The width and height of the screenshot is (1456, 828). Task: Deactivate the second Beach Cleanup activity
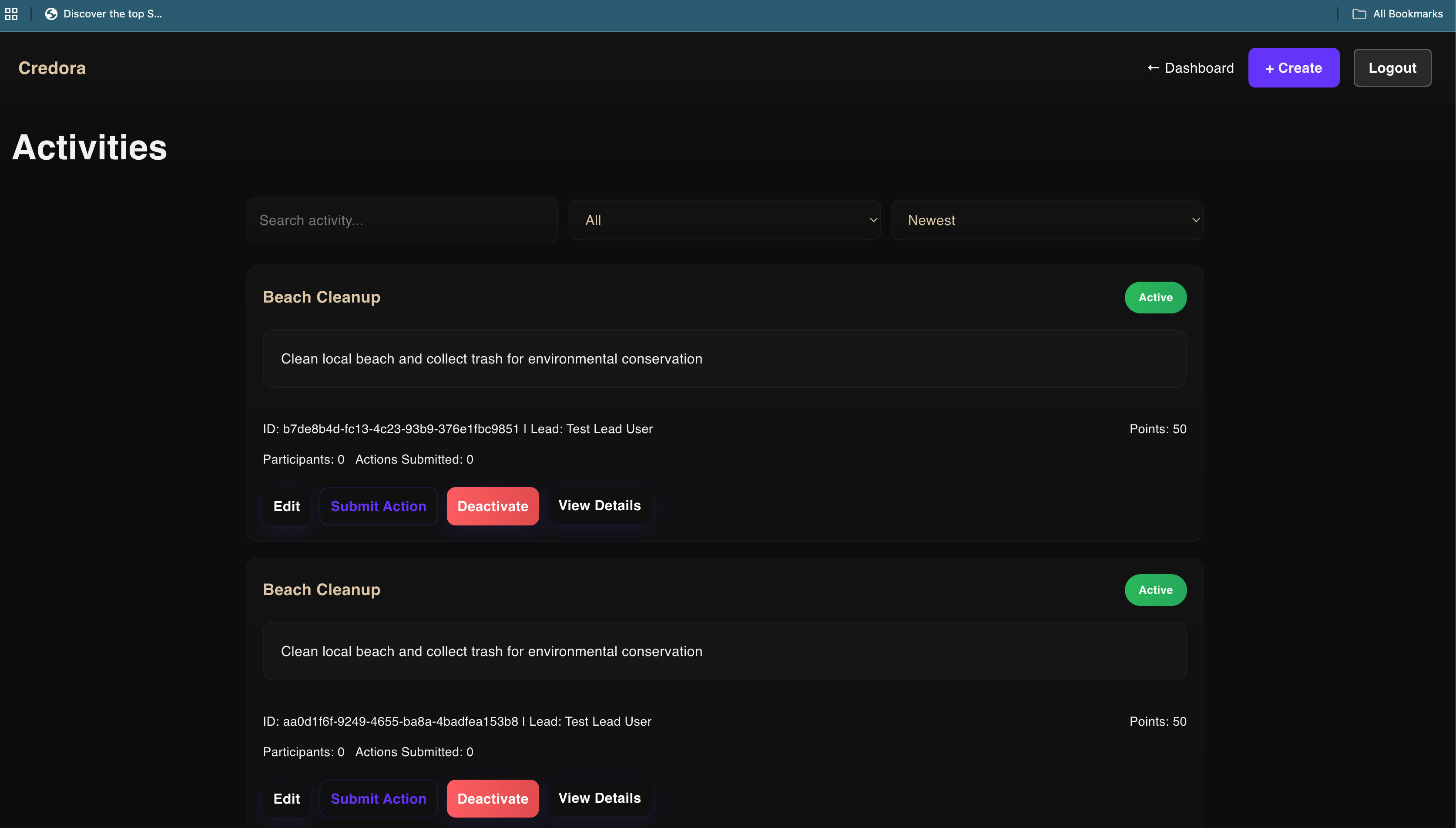click(x=493, y=798)
